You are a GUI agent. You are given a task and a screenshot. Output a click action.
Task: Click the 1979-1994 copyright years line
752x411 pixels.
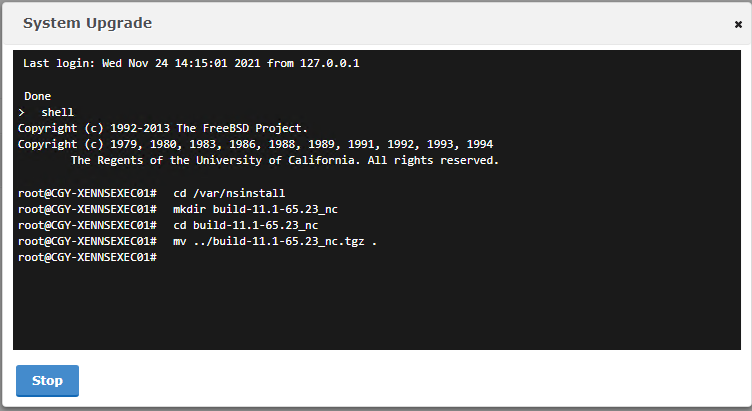(x=255, y=144)
